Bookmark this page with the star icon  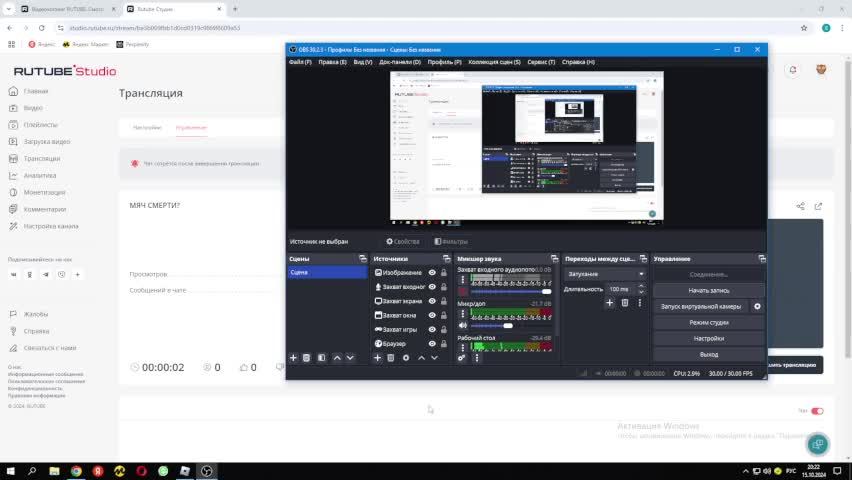pos(804,28)
